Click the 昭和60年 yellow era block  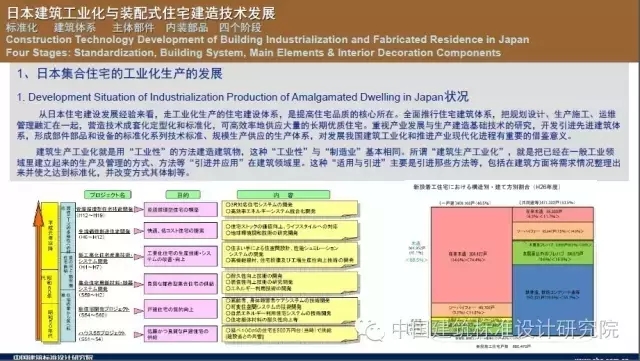(49, 287)
